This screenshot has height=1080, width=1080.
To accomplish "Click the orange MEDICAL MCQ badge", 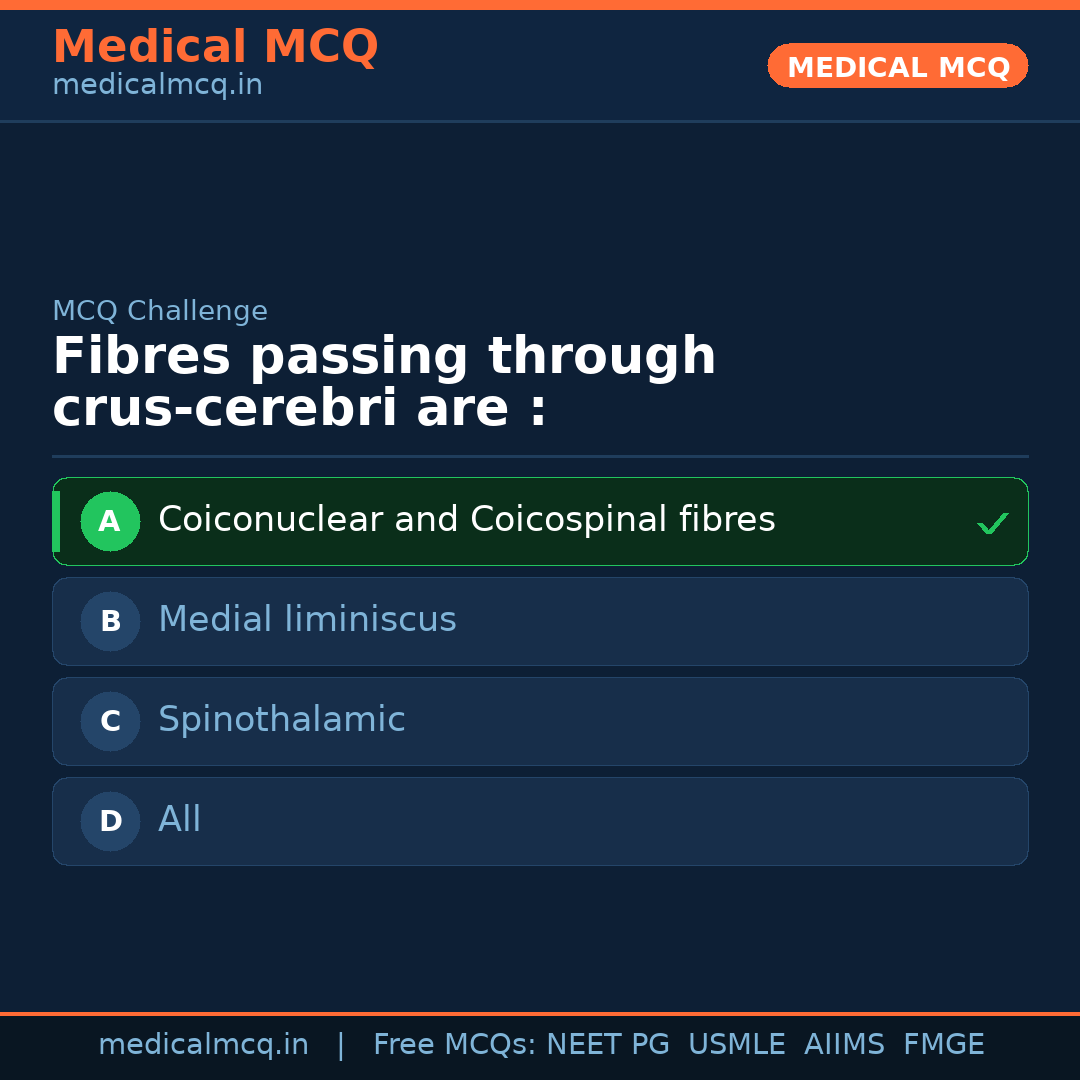I will (x=897, y=66).
